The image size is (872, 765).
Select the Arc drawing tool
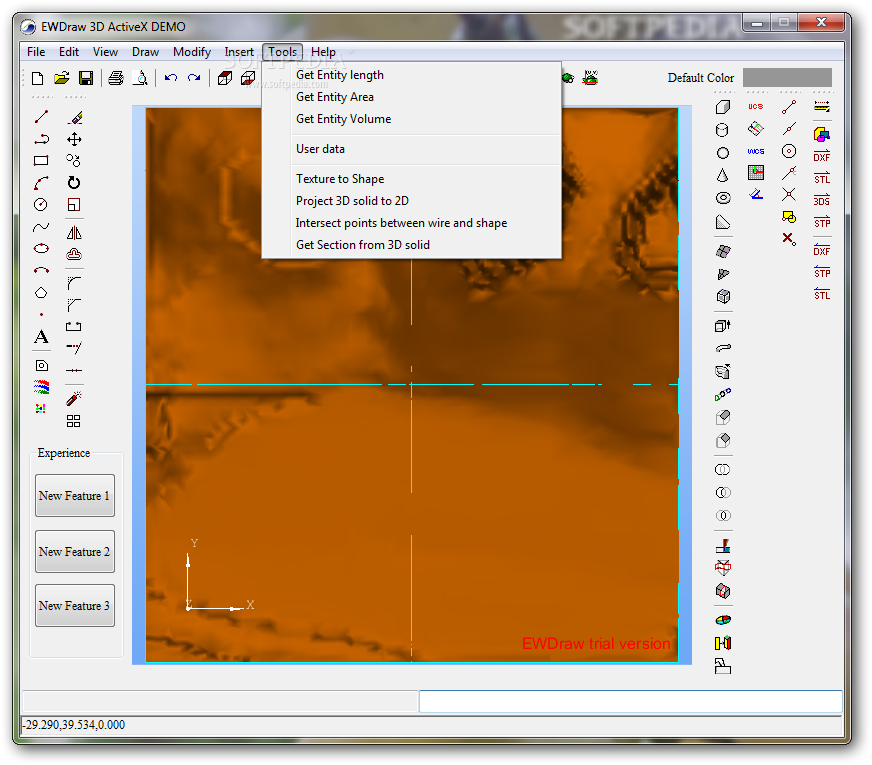pos(41,183)
